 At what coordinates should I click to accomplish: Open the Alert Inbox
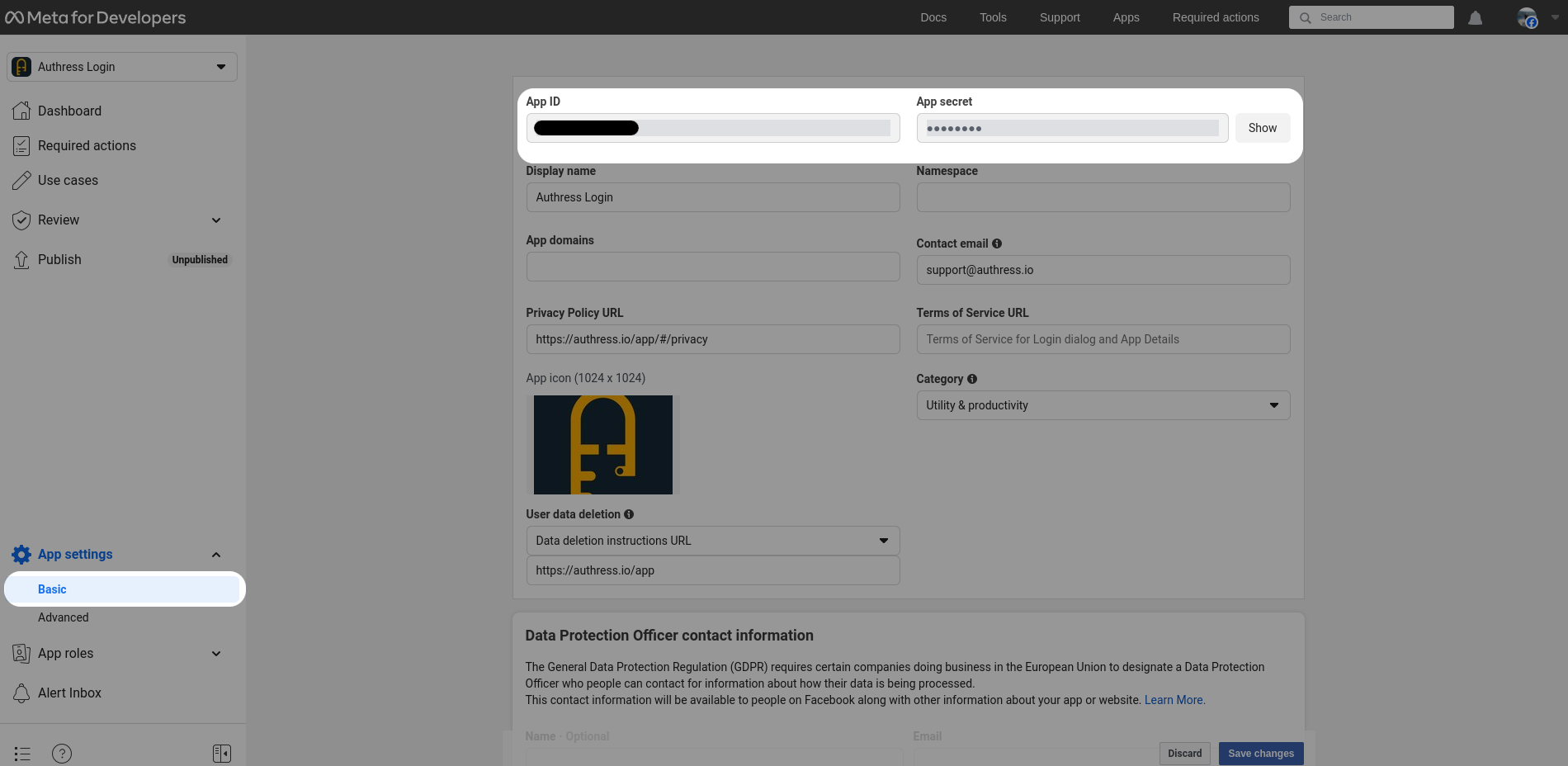[x=69, y=693]
